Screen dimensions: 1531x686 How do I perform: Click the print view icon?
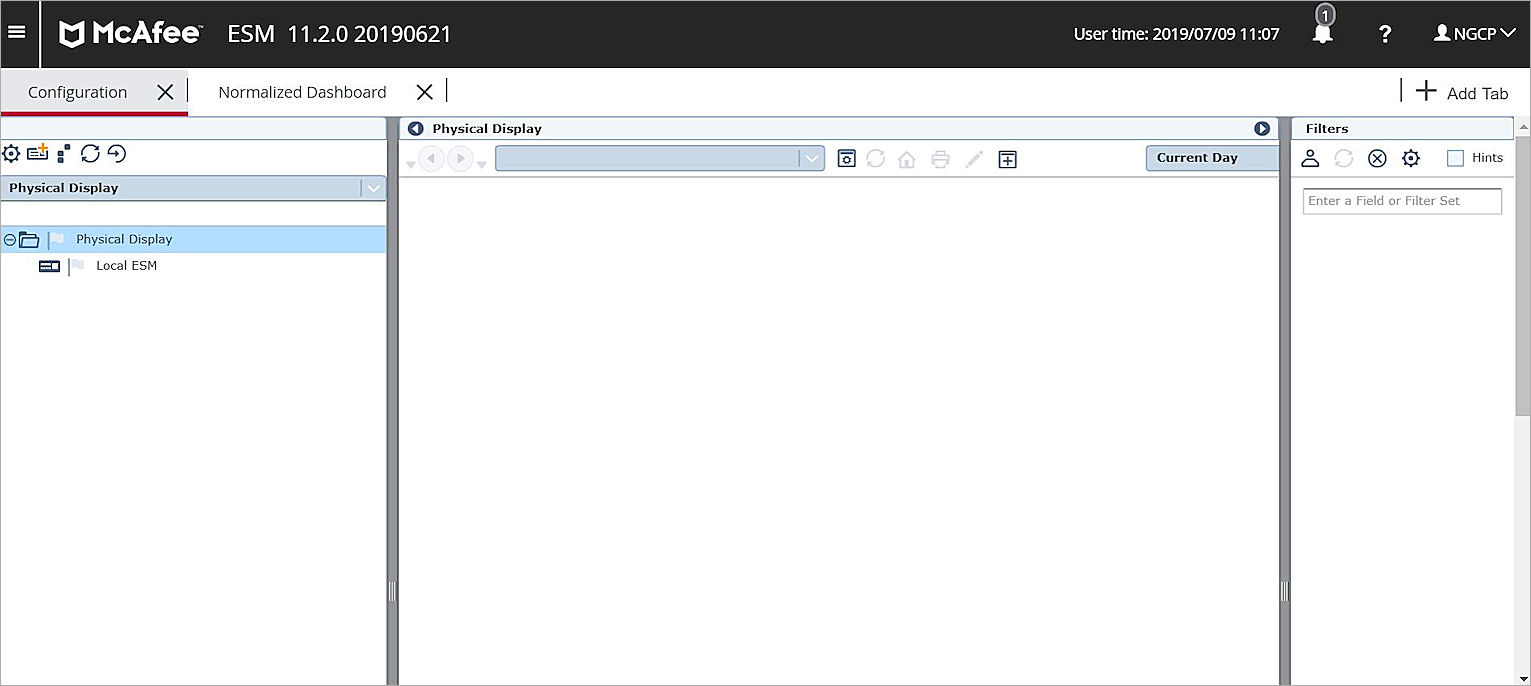click(x=940, y=158)
